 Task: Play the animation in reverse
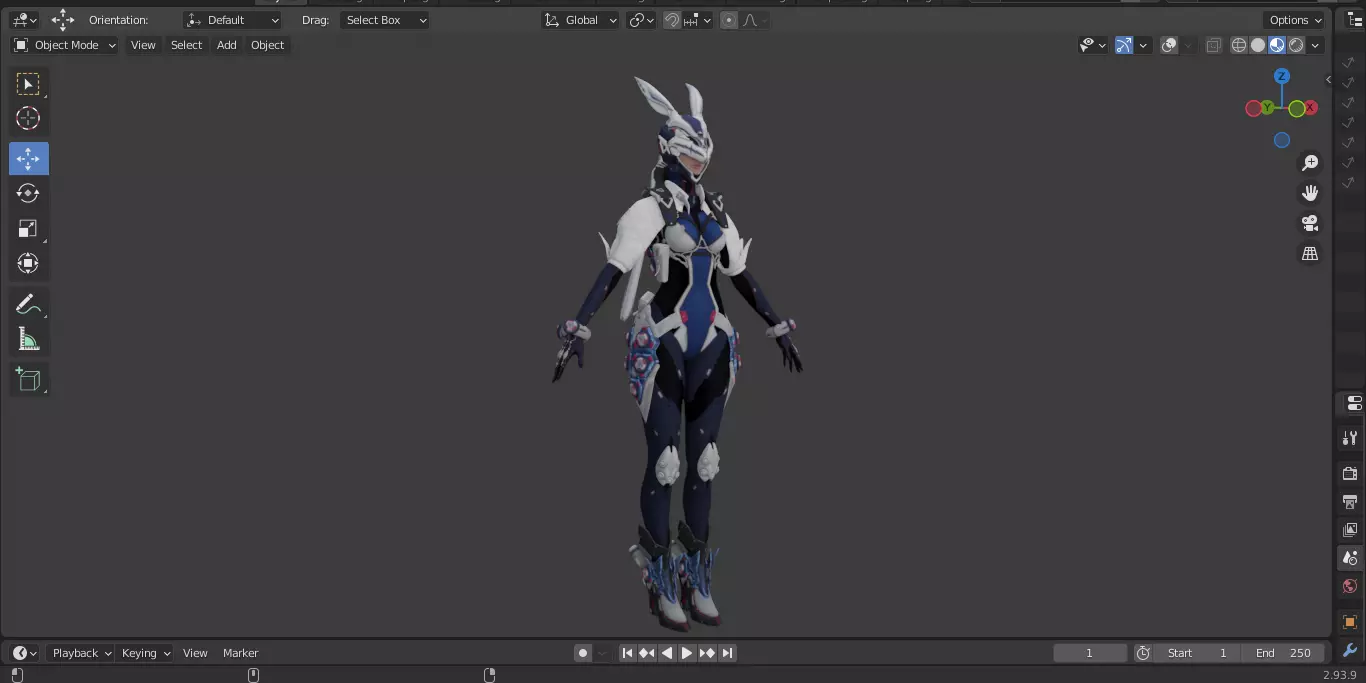667,653
